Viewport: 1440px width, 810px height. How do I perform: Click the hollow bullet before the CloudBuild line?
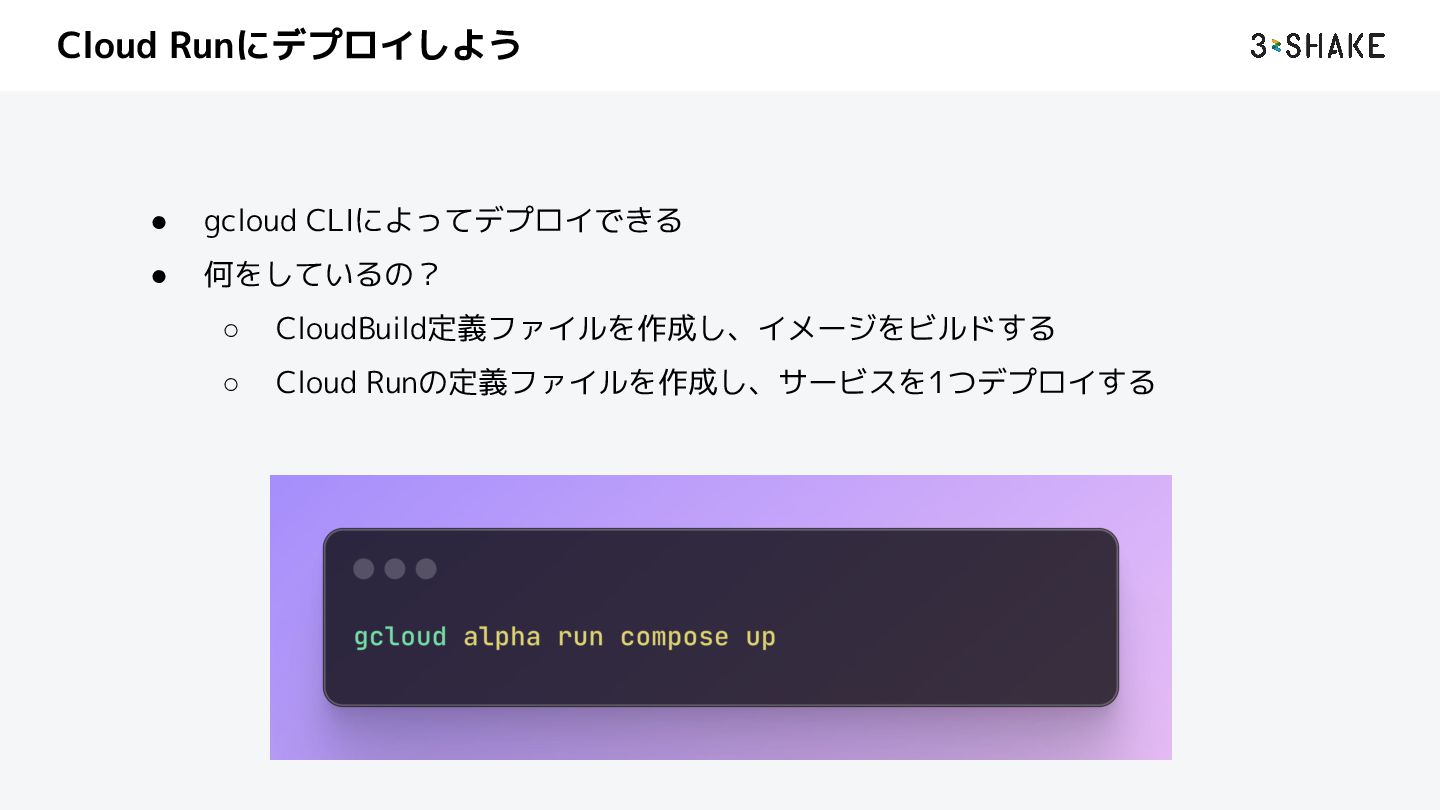(231, 328)
